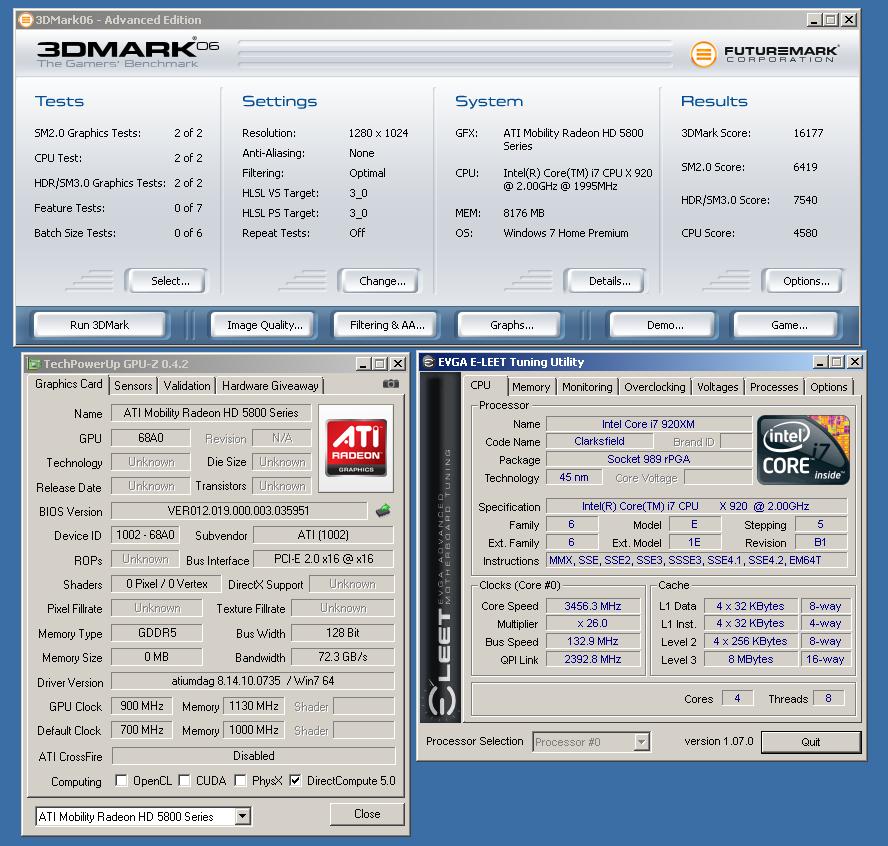The width and height of the screenshot is (888, 846).
Task: Switch to the Sensors tab in GPU-Z
Action: coord(133,386)
